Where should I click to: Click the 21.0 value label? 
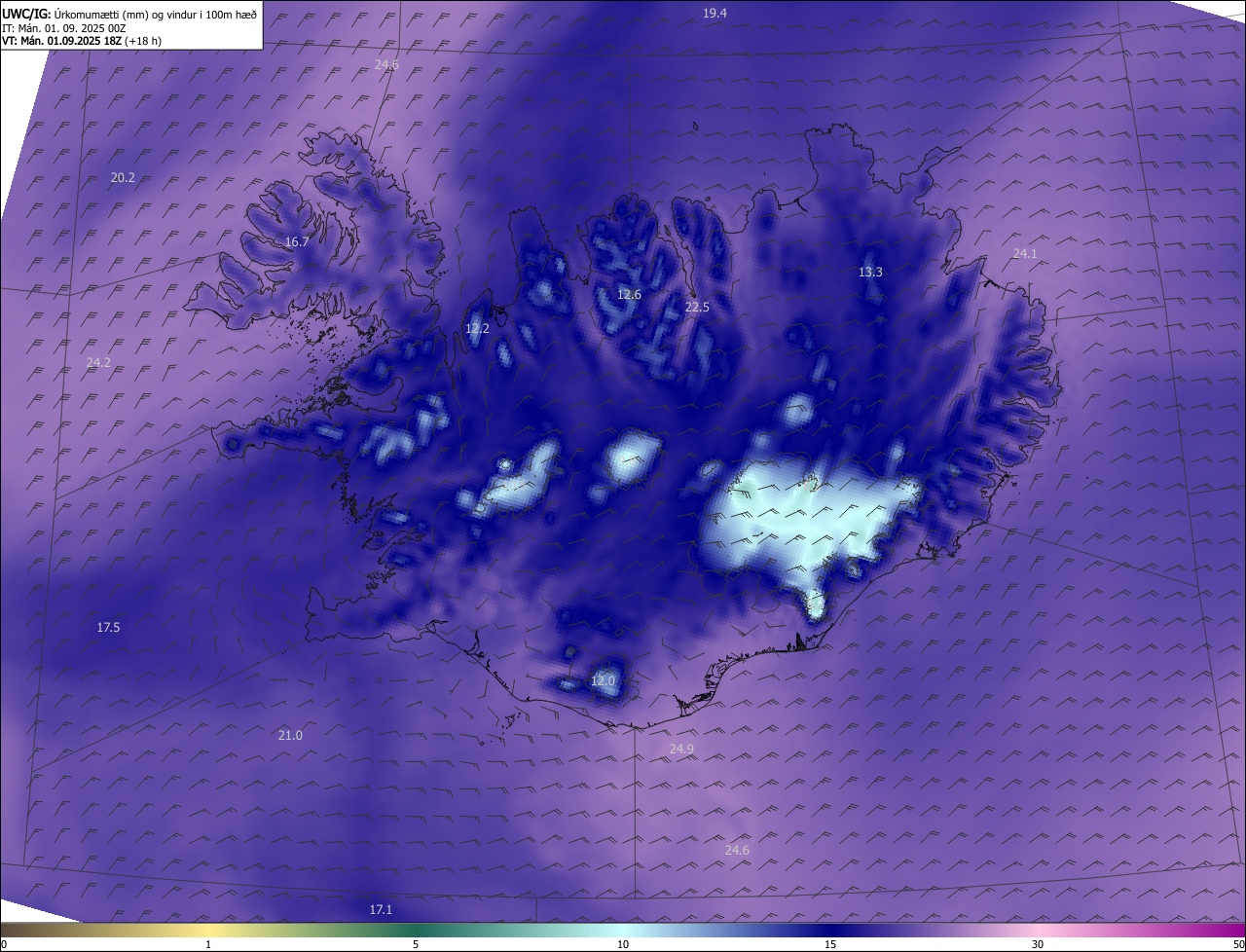coord(290,736)
